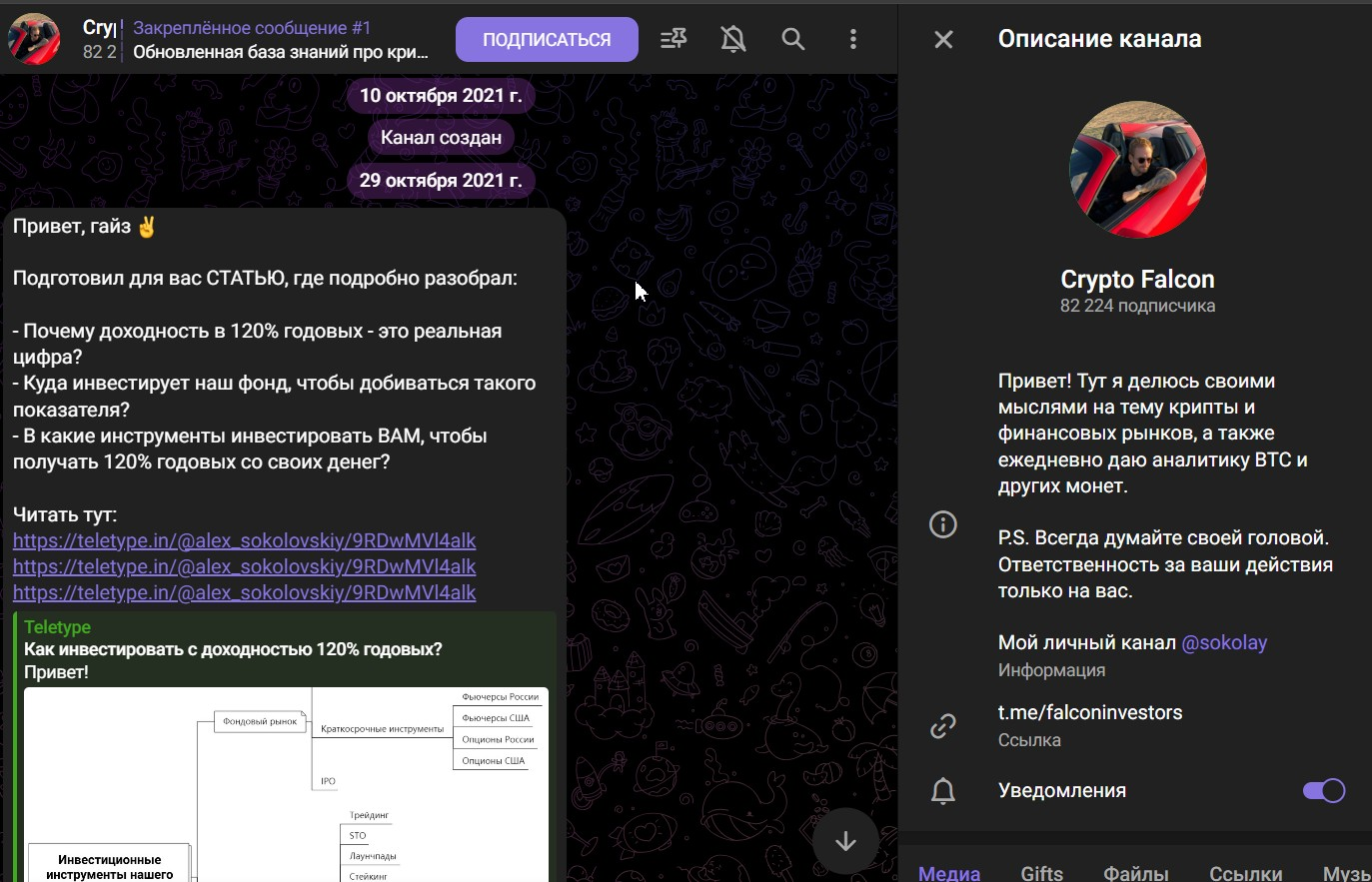Click the 82 224 подписчика count

click(1137, 306)
